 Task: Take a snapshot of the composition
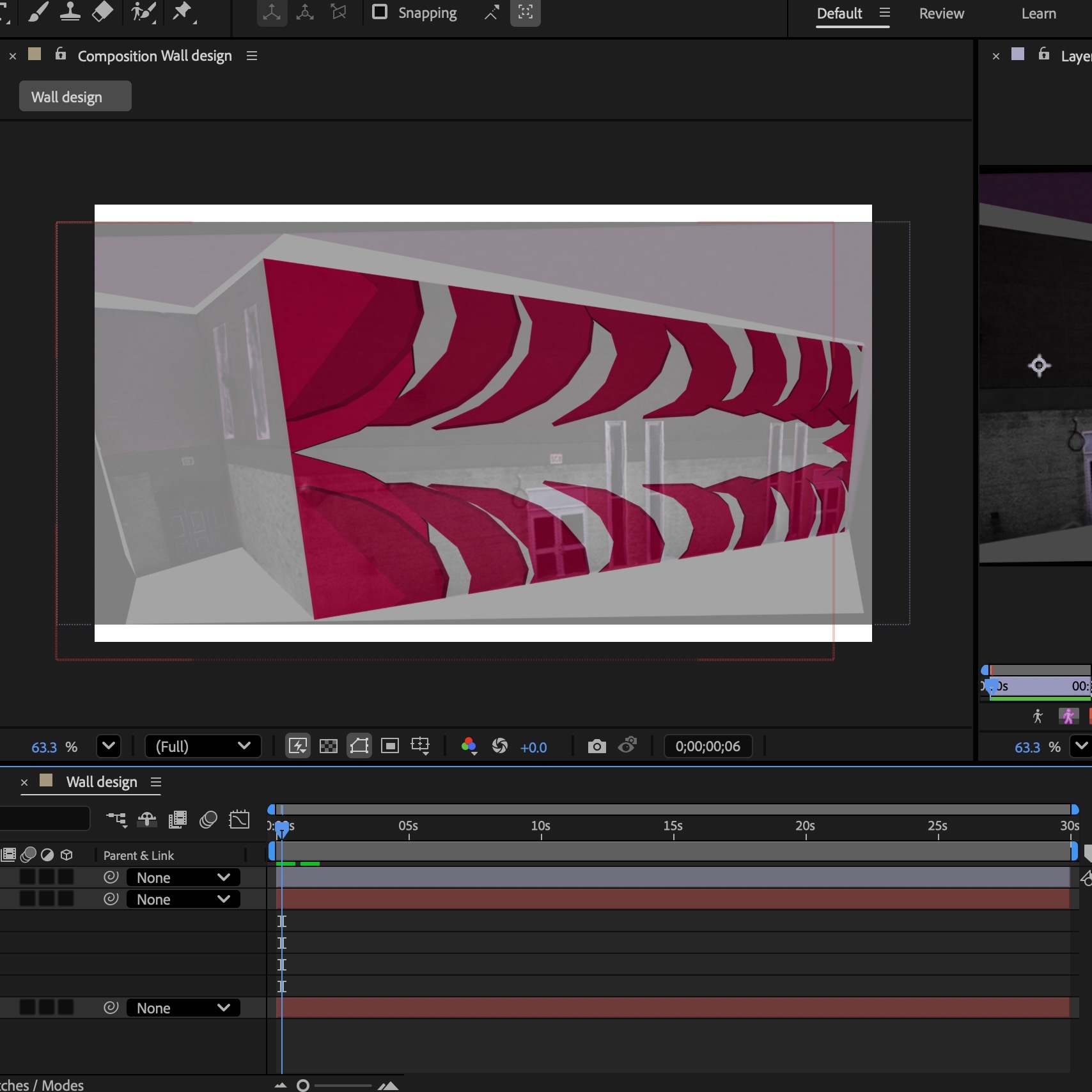596,746
